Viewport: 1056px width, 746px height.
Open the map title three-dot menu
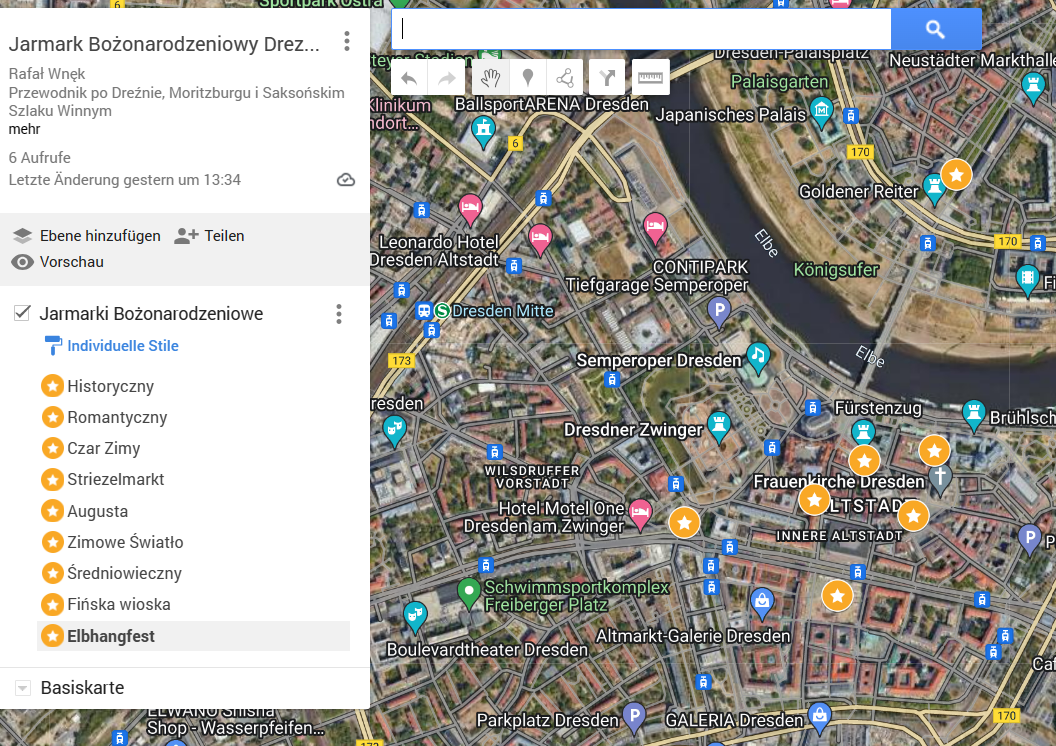tap(347, 42)
